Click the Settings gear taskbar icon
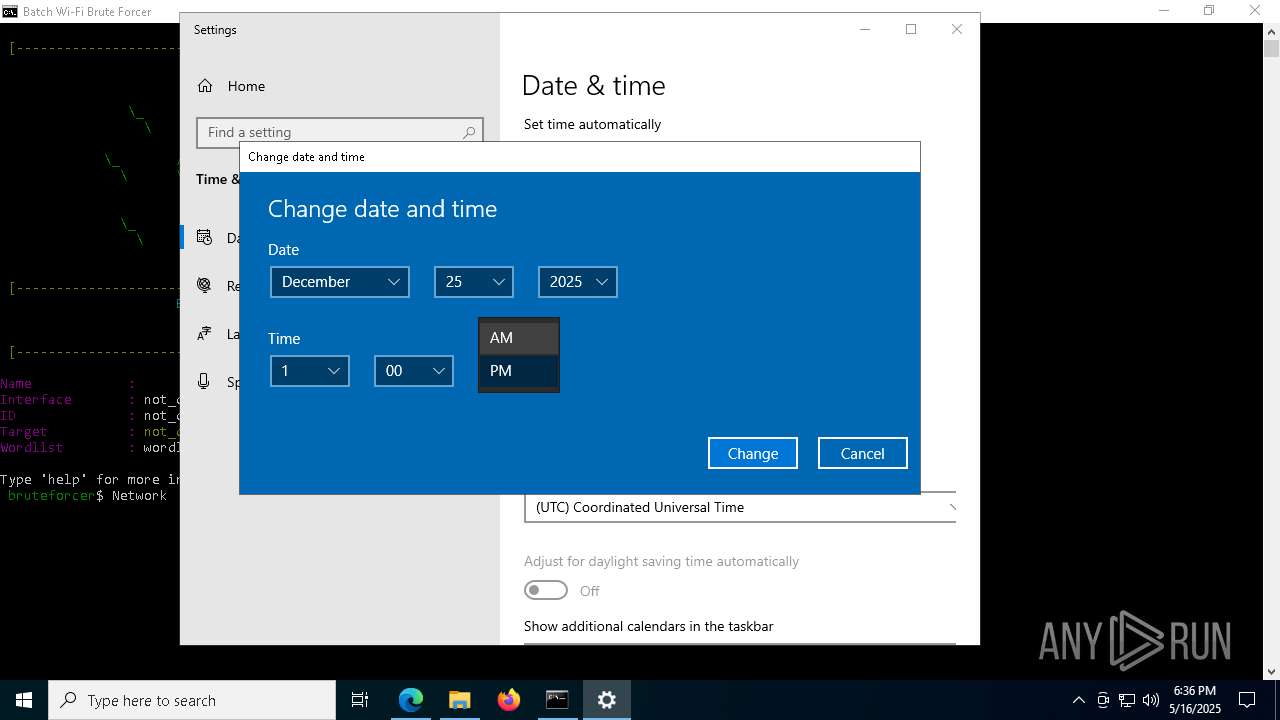 tap(606, 700)
